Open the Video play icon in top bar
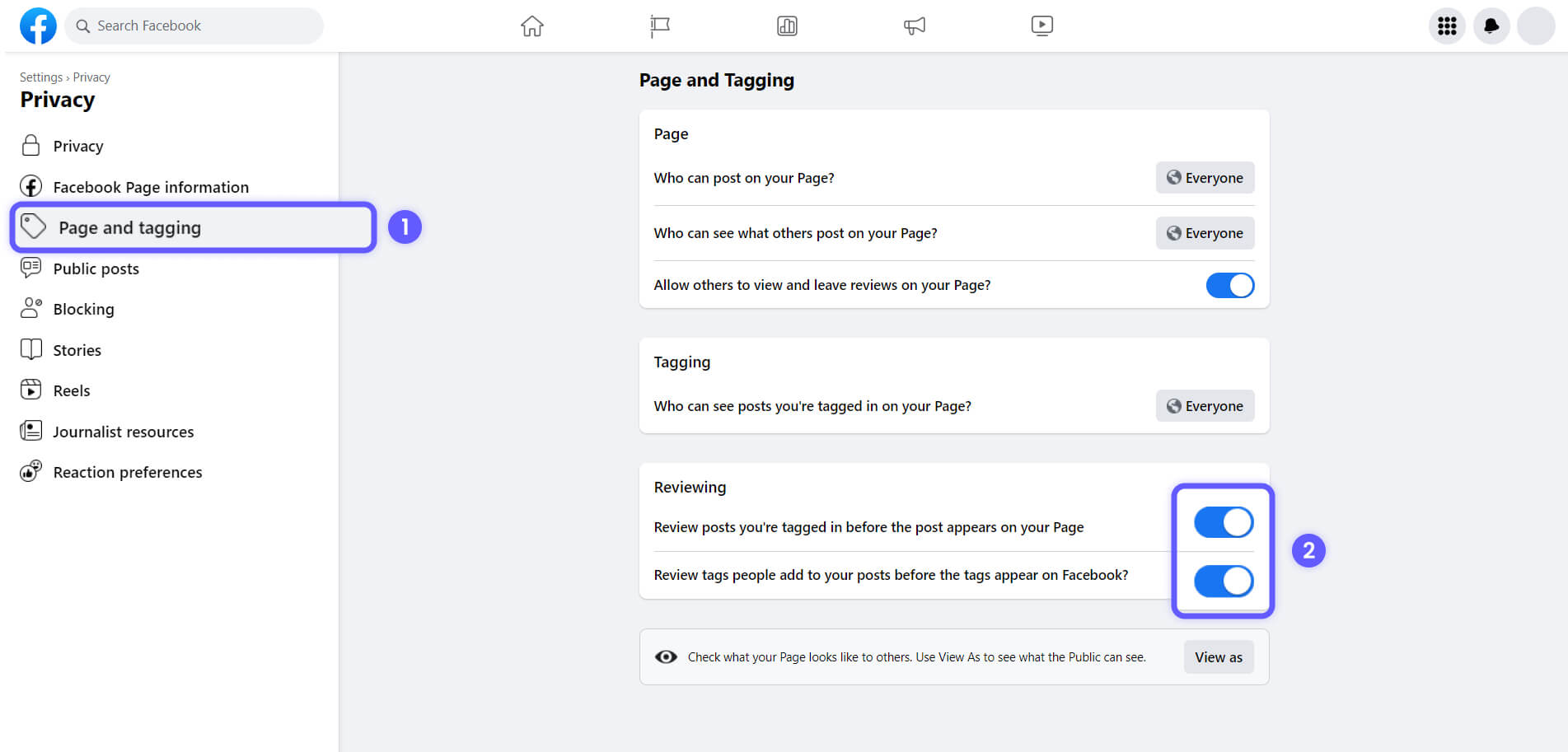1568x752 pixels. pyautogui.click(x=1041, y=26)
